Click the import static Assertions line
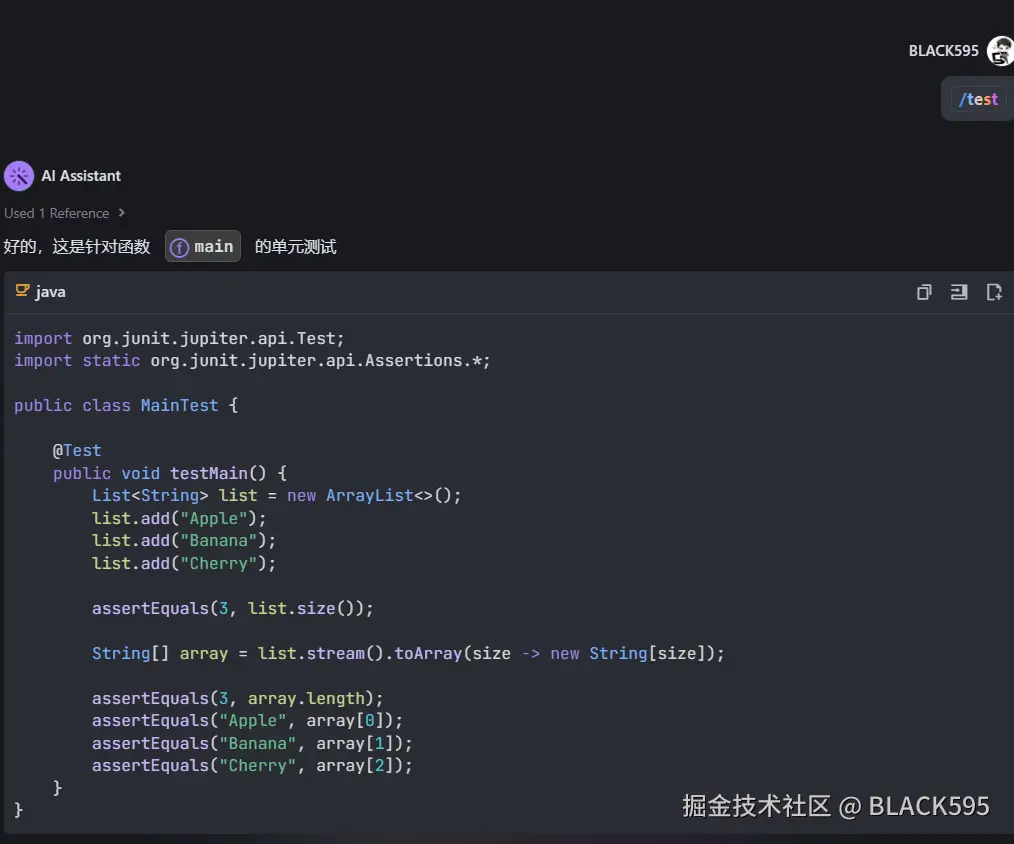The width and height of the screenshot is (1014, 844). click(x=252, y=360)
